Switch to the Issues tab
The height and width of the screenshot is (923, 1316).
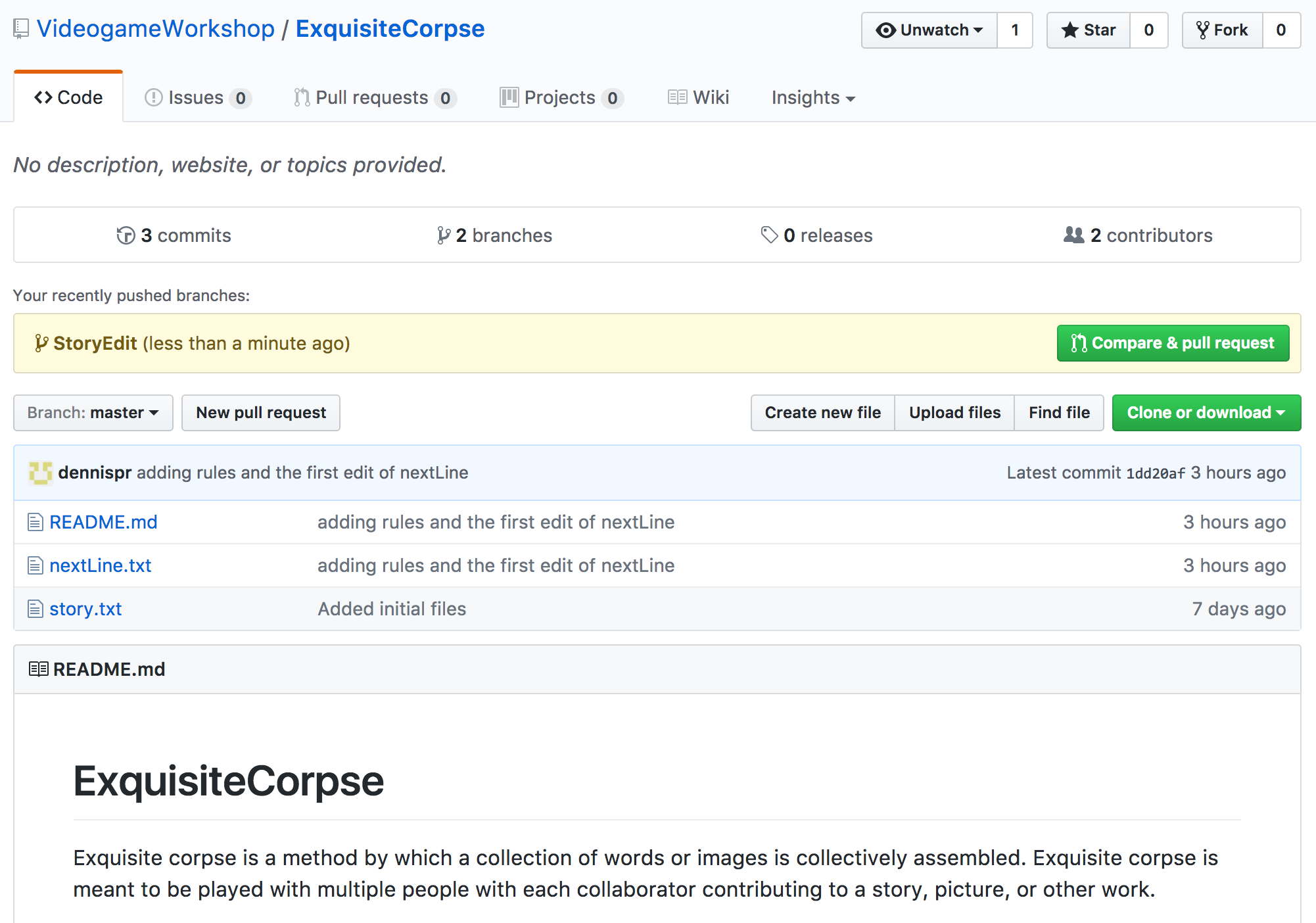coord(197,97)
